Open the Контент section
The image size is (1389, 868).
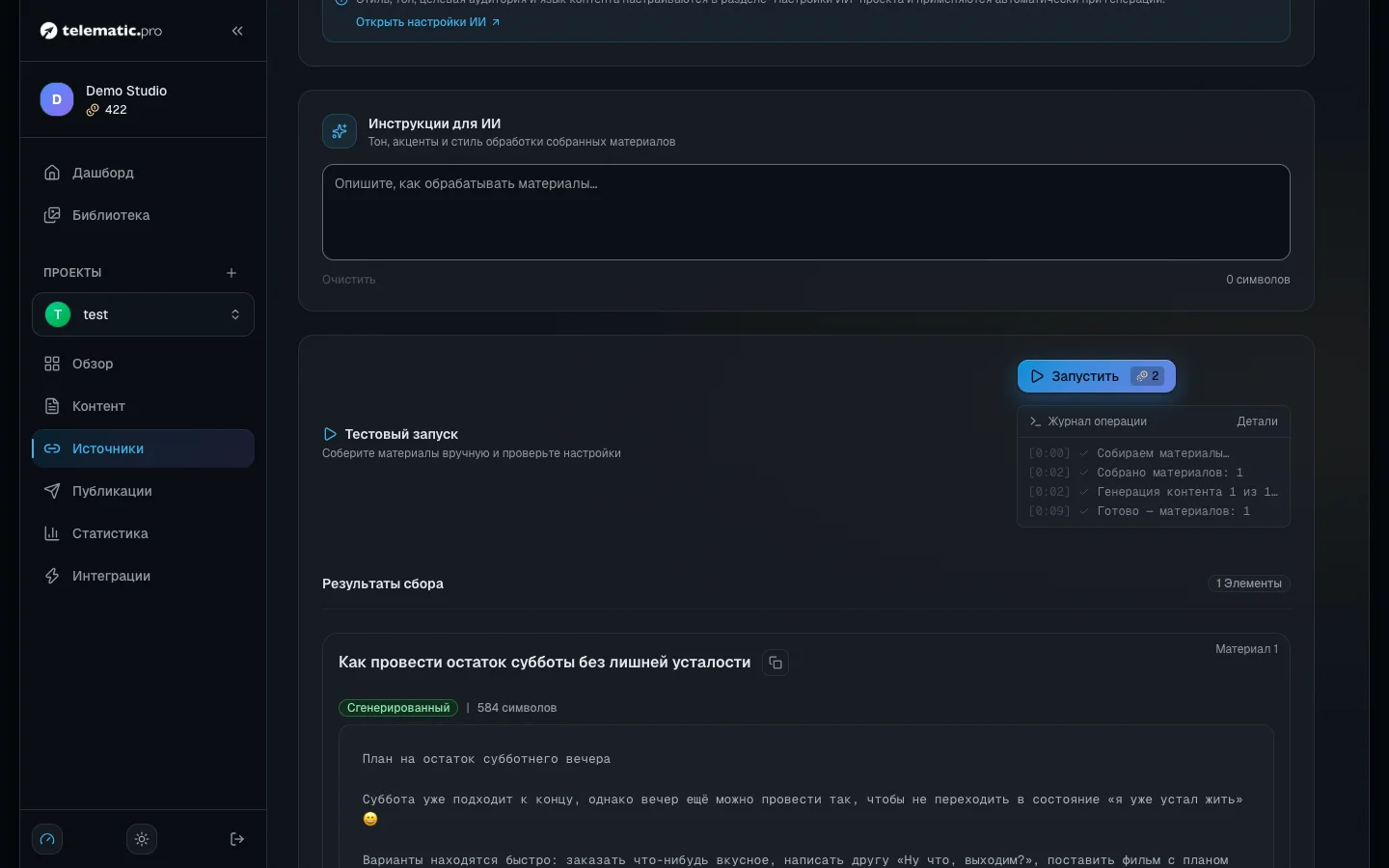[143, 406]
